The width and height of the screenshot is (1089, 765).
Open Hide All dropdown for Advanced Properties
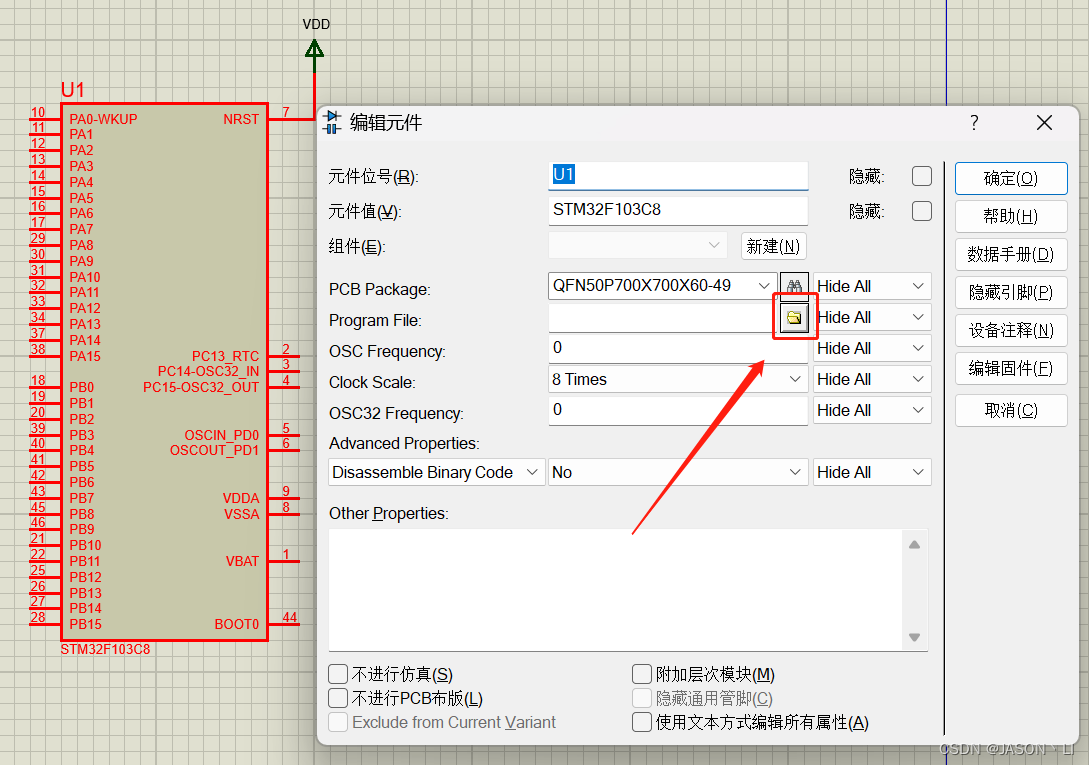point(872,472)
